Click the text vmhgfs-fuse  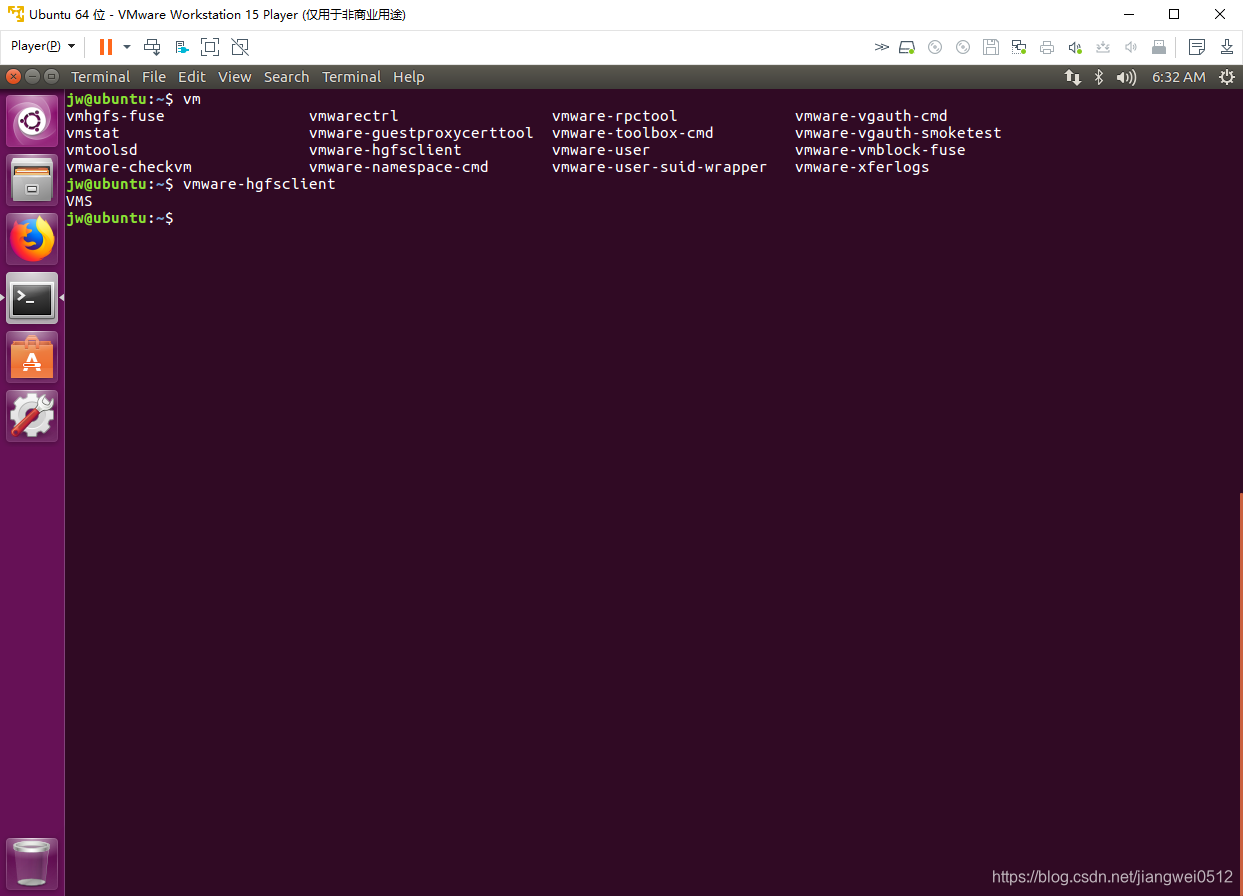(115, 116)
